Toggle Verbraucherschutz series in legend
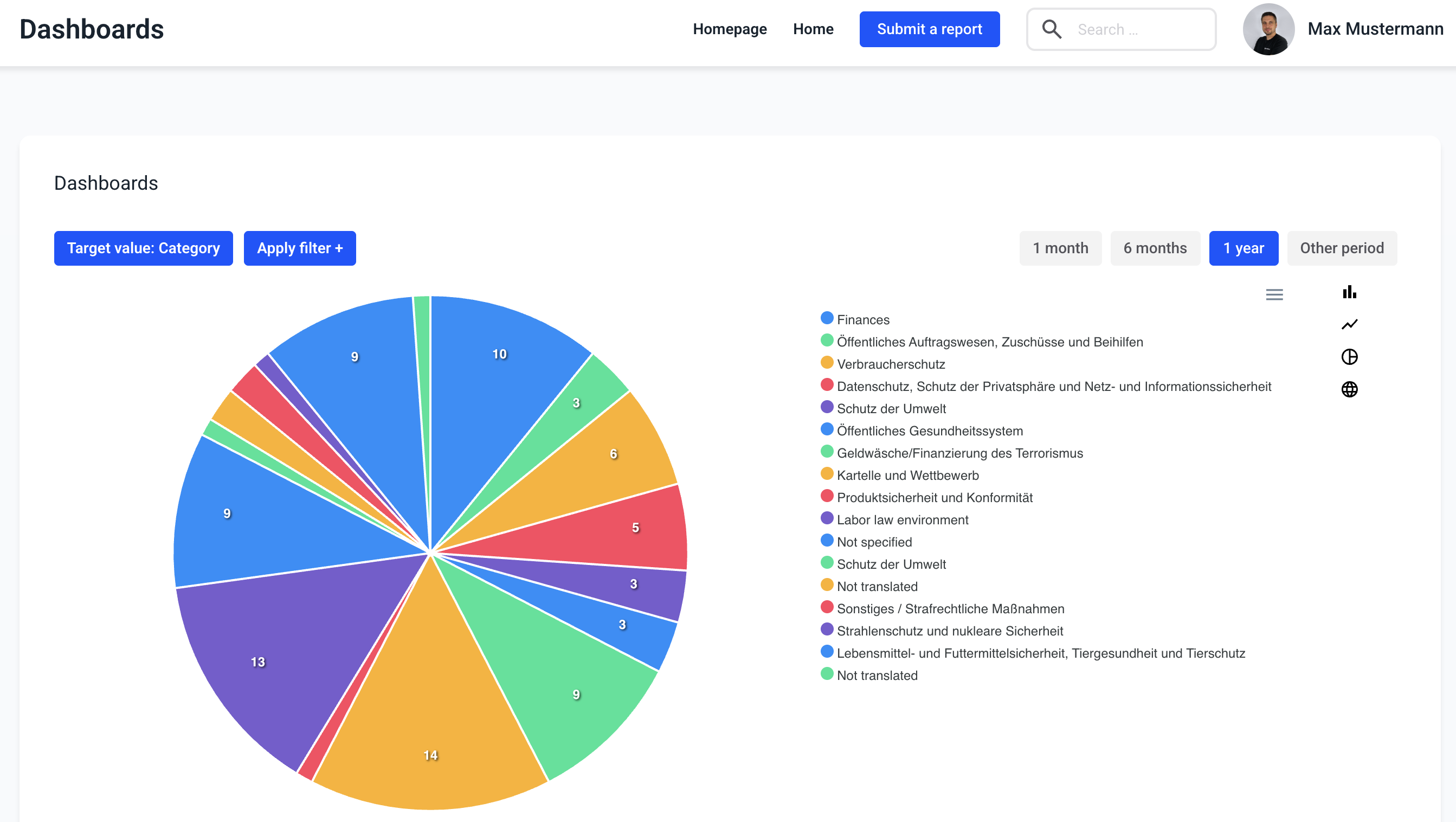 [890, 364]
